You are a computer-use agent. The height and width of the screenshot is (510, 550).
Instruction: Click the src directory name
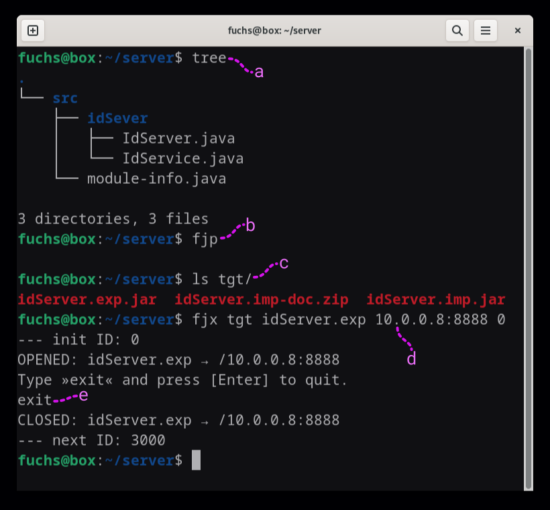65,98
